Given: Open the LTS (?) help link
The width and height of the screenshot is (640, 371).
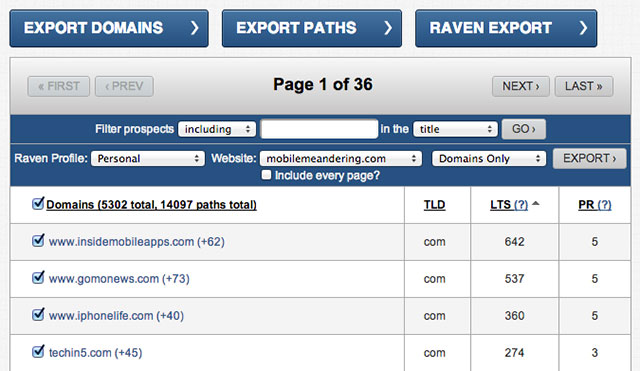Looking at the screenshot, I should coord(521,204).
